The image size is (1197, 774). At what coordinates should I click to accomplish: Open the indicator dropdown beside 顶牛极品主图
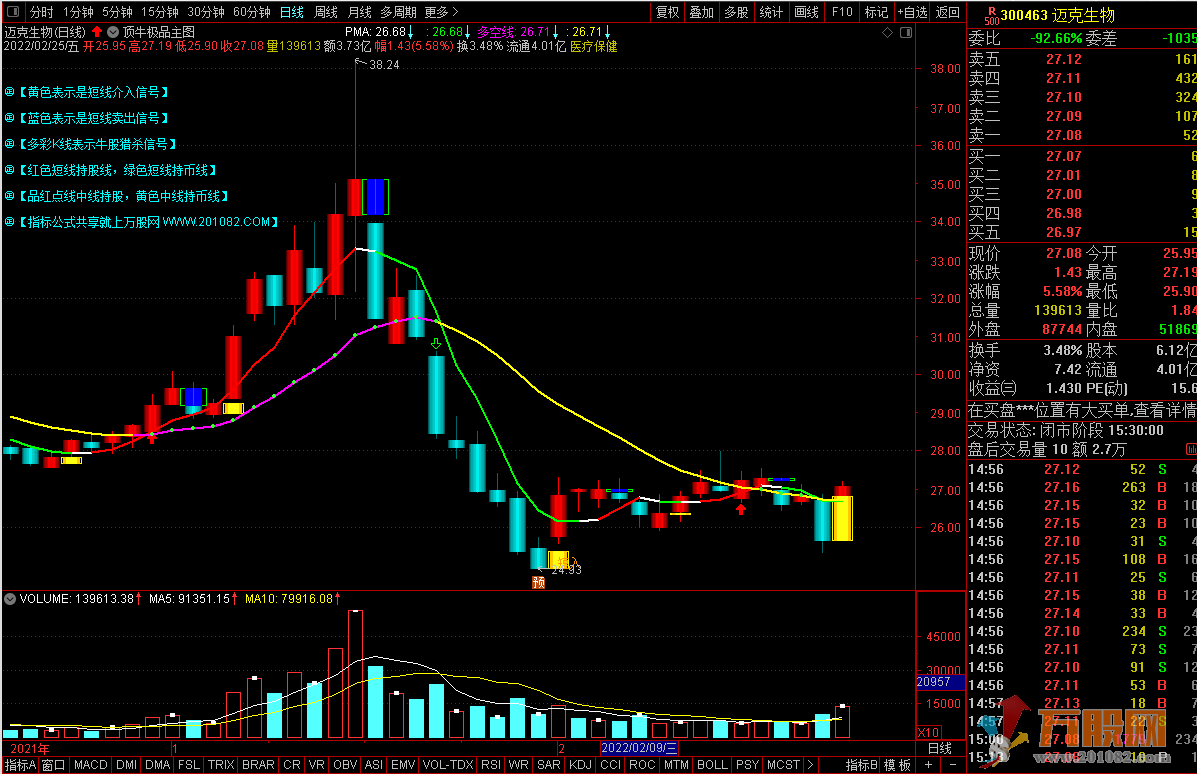pos(113,32)
